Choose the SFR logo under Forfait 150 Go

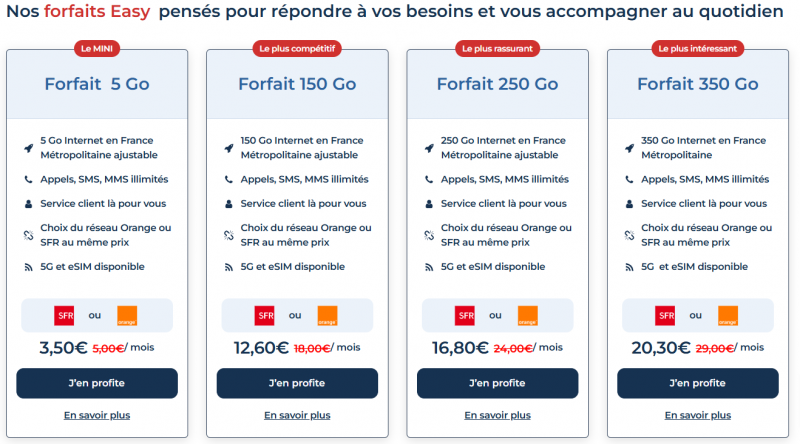coord(265,316)
